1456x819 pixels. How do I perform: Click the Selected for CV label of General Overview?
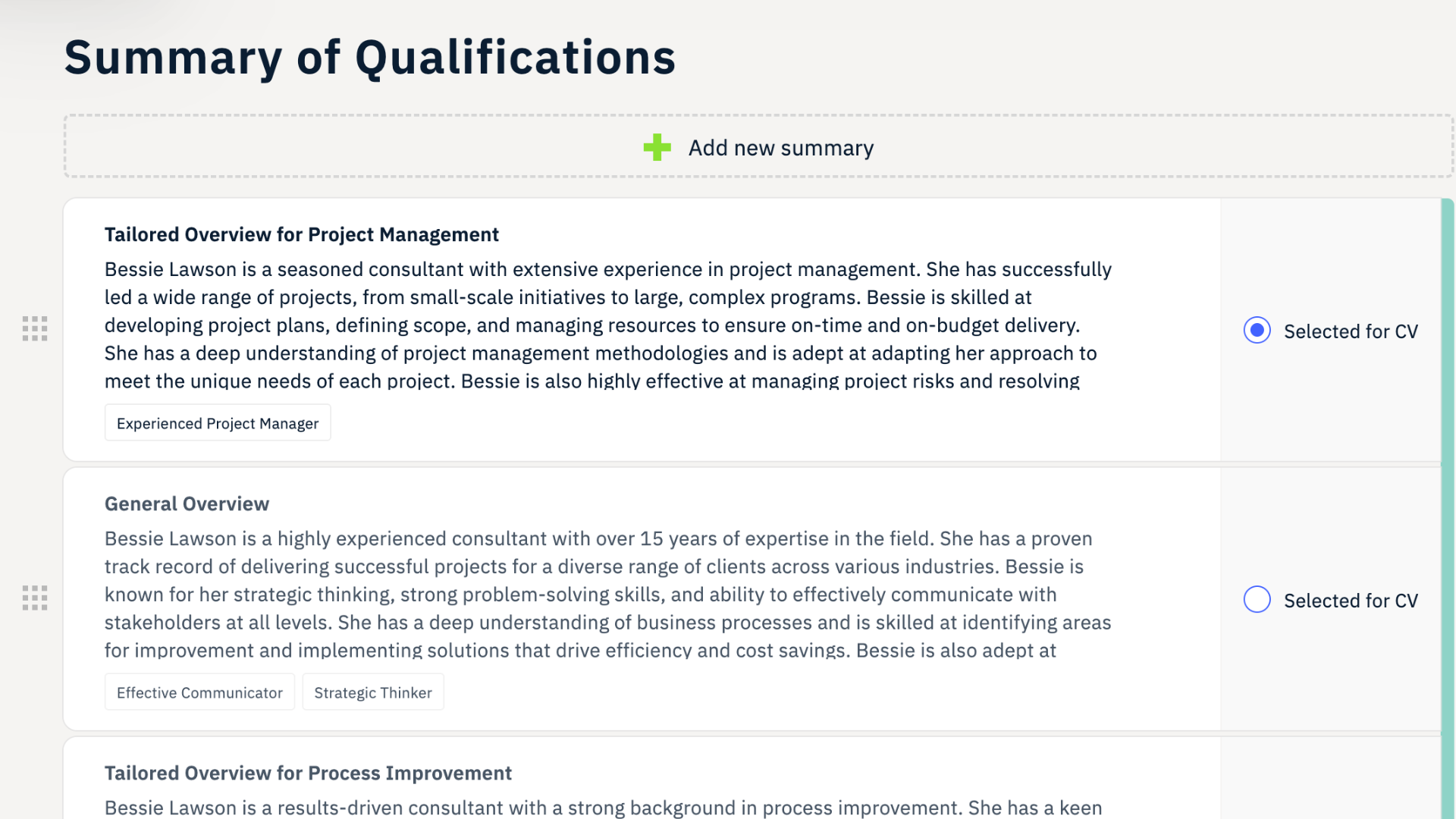tap(1351, 601)
